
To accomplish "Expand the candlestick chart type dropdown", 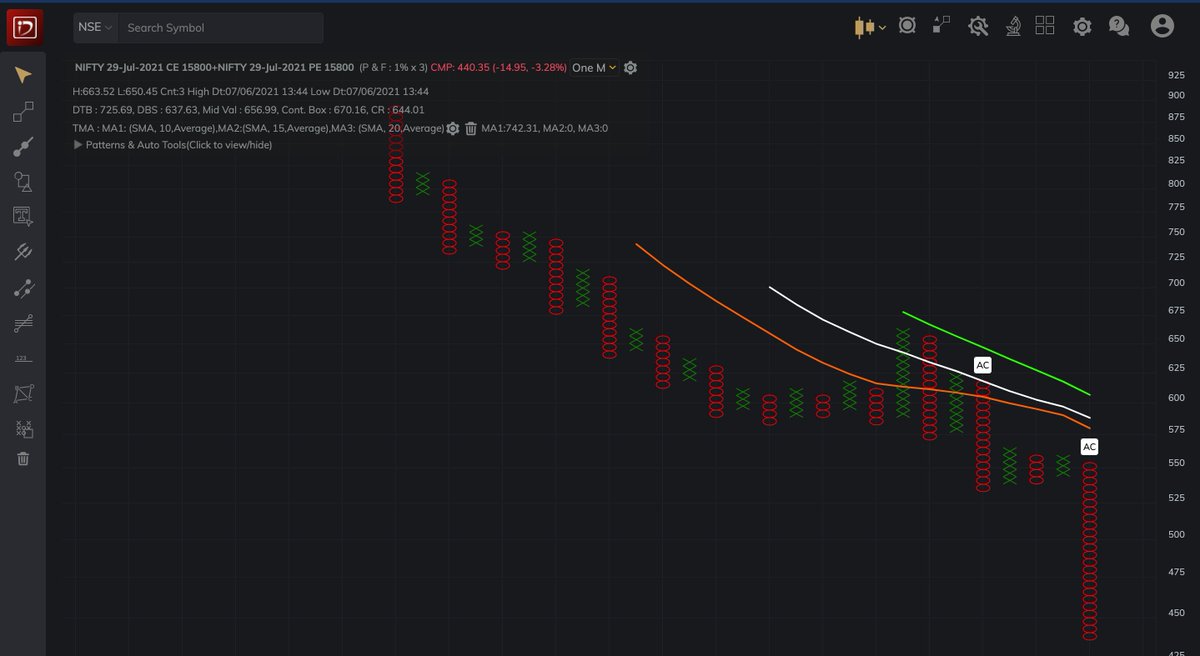I will [868, 27].
